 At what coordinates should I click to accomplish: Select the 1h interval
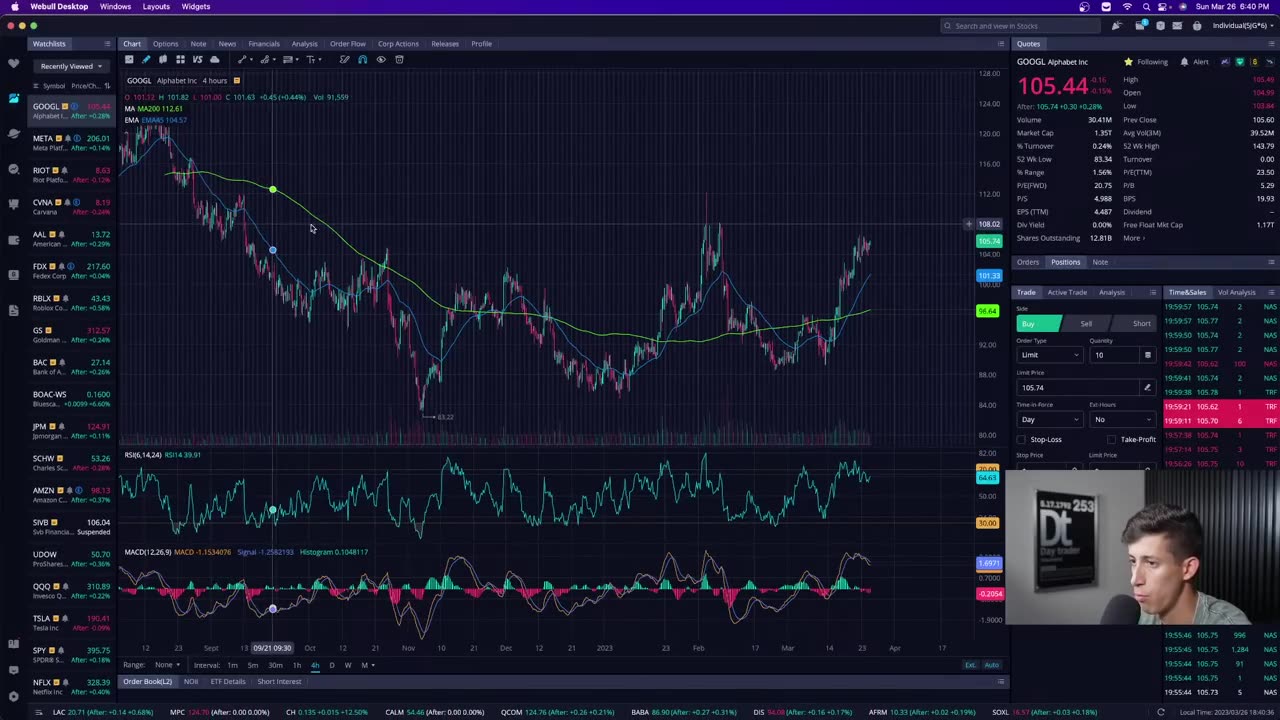click(x=296, y=665)
